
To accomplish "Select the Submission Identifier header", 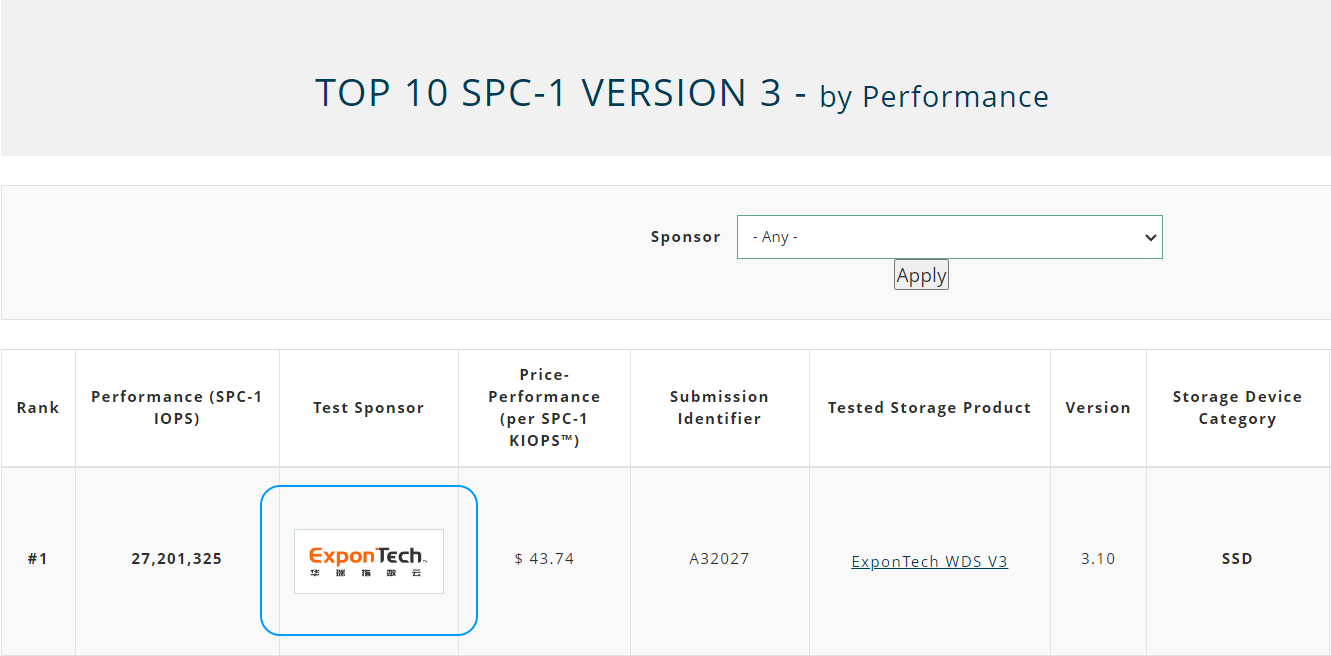I will [x=719, y=407].
